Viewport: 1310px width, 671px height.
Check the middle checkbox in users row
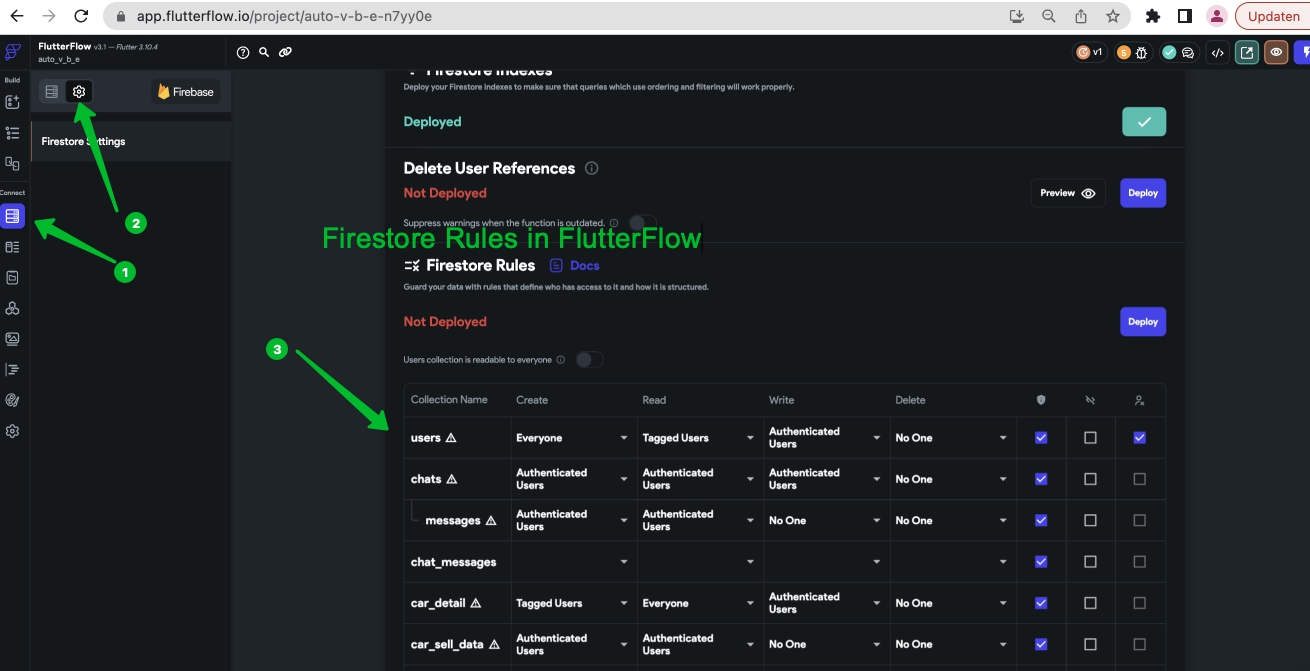[1090, 438]
